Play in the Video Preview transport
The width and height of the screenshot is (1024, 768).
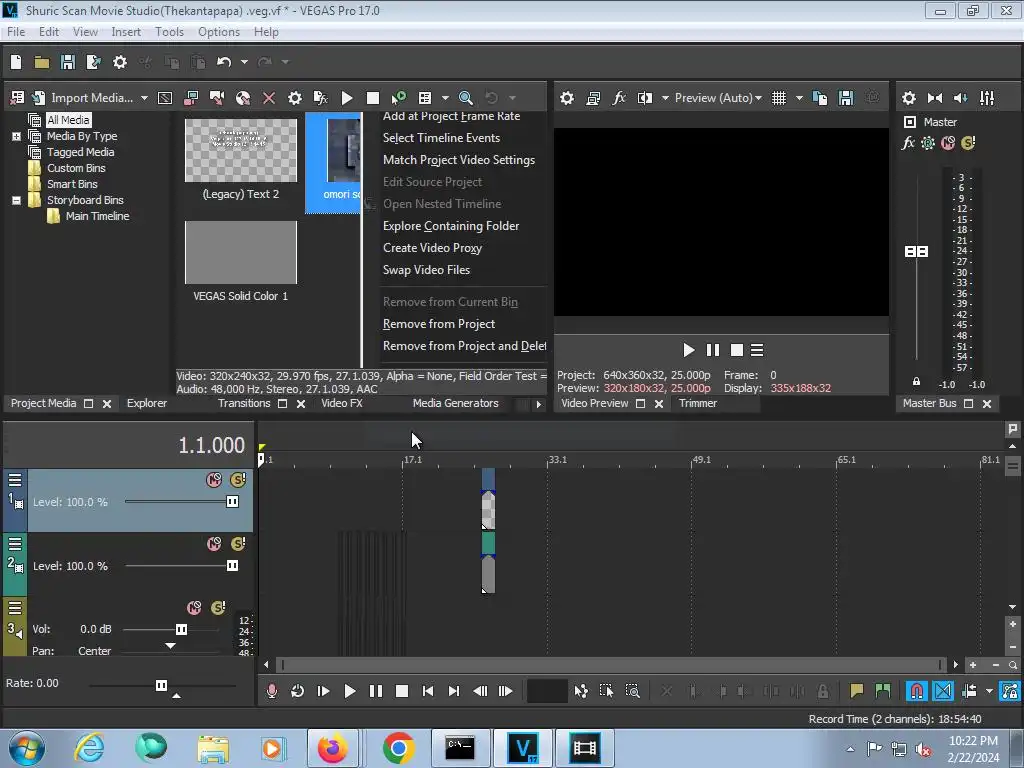pos(688,351)
